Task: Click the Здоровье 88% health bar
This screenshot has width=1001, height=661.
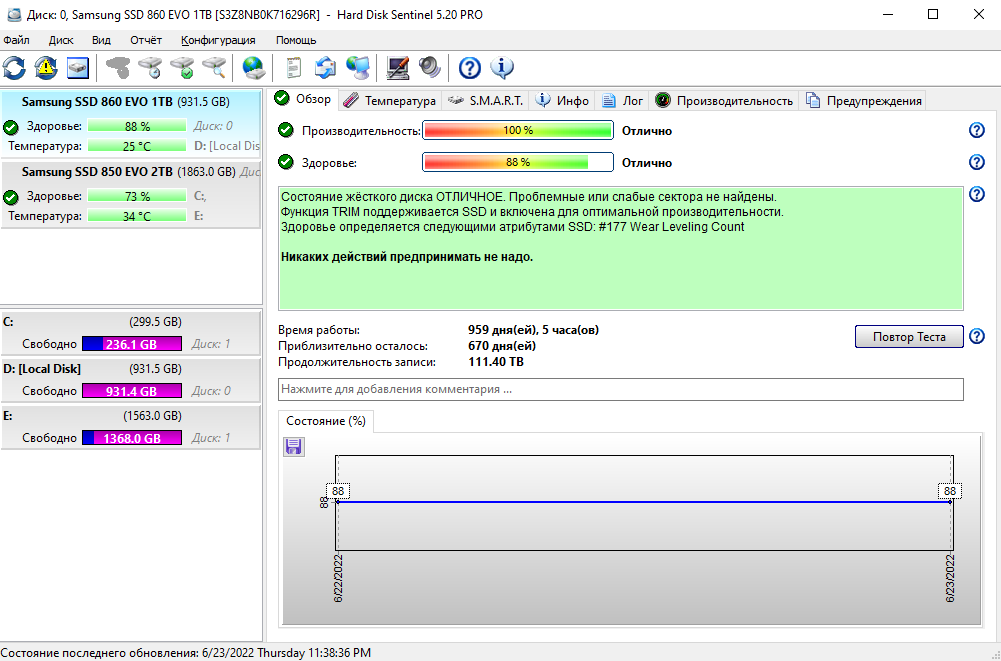Action: [518, 162]
